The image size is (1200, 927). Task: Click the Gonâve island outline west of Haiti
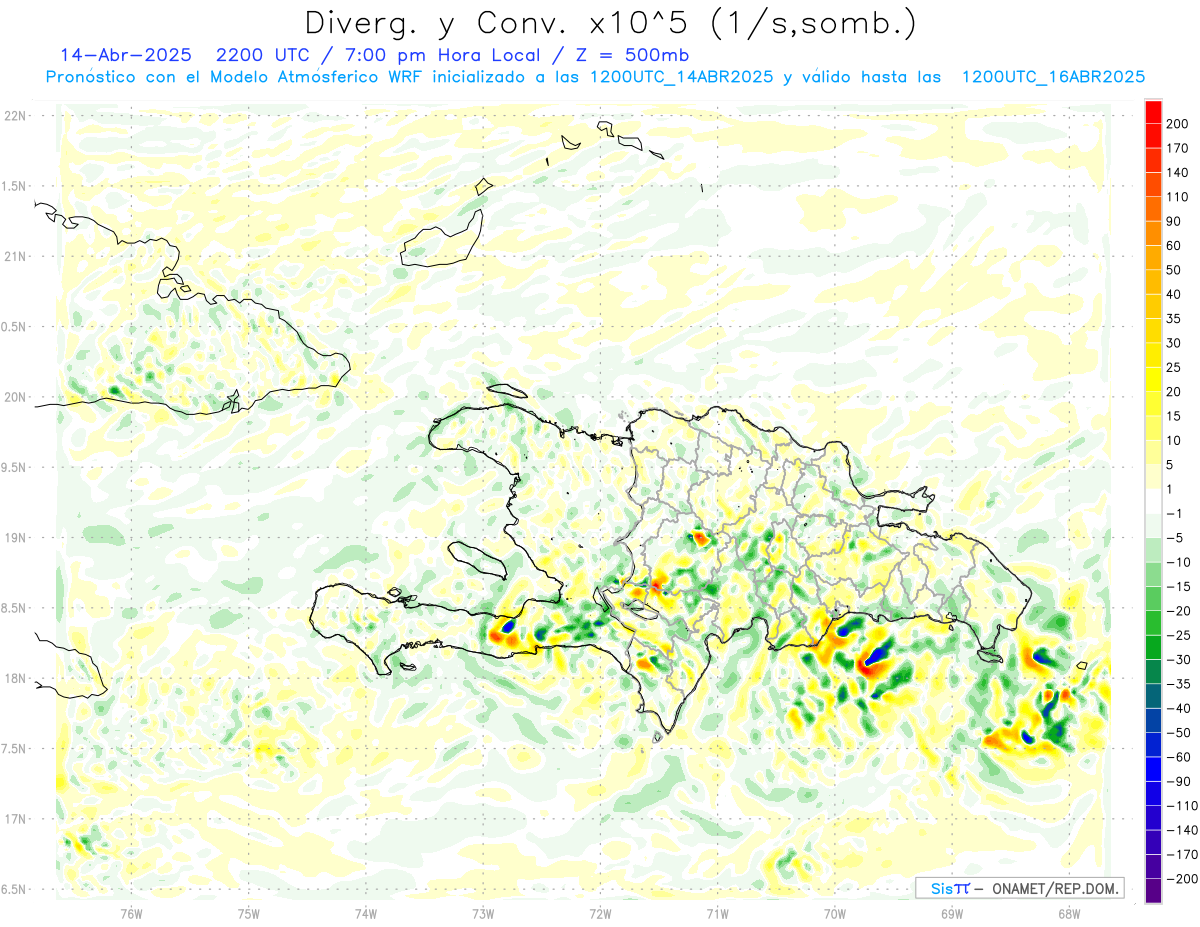pos(477,560)
